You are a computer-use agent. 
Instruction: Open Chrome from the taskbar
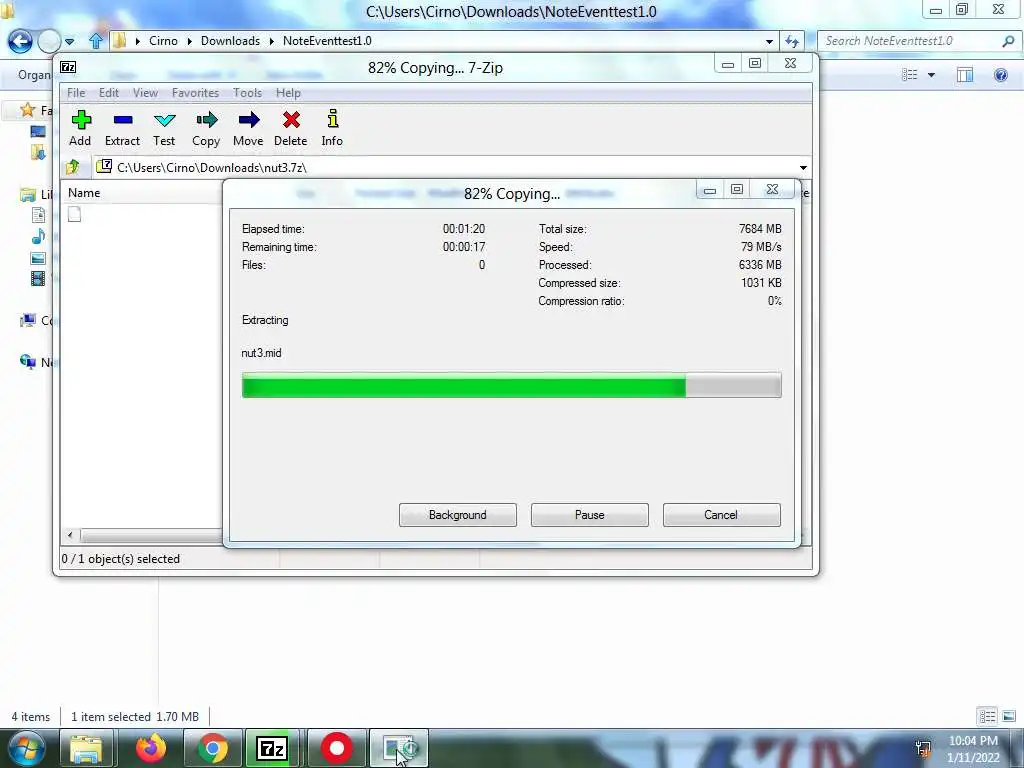pyautogui.click(x=213, y=748)
